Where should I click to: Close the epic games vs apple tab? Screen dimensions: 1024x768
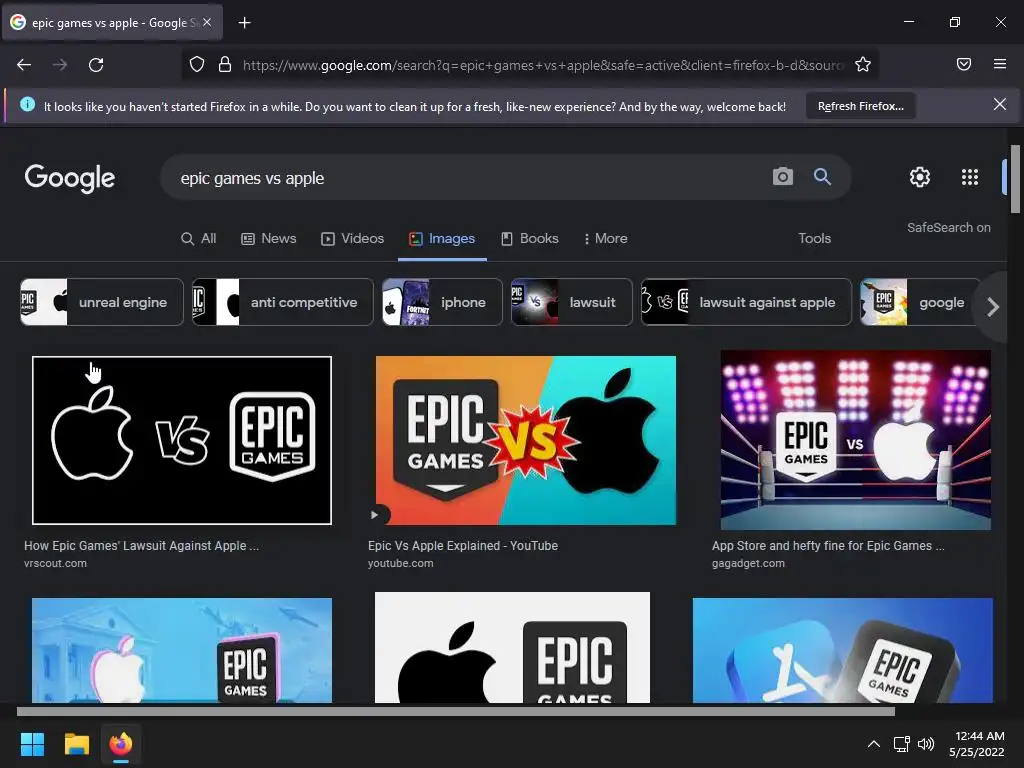207,22
